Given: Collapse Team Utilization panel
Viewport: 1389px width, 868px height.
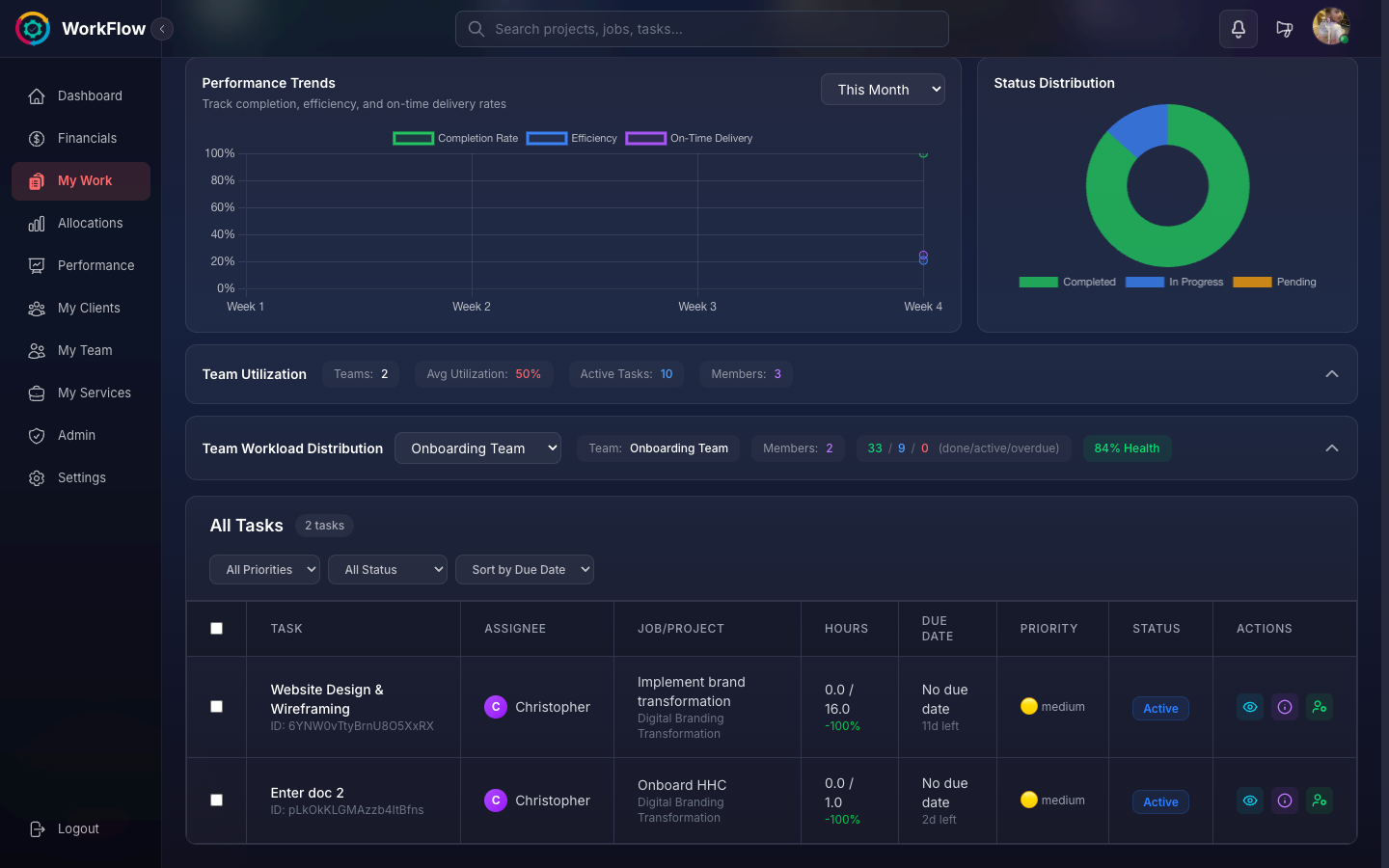Looking at the screenshot, I should (x=1332, y=374).
